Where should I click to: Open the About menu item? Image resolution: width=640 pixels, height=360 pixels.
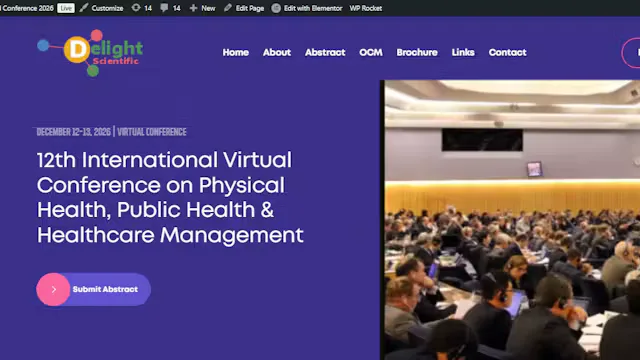click(277, 53)
